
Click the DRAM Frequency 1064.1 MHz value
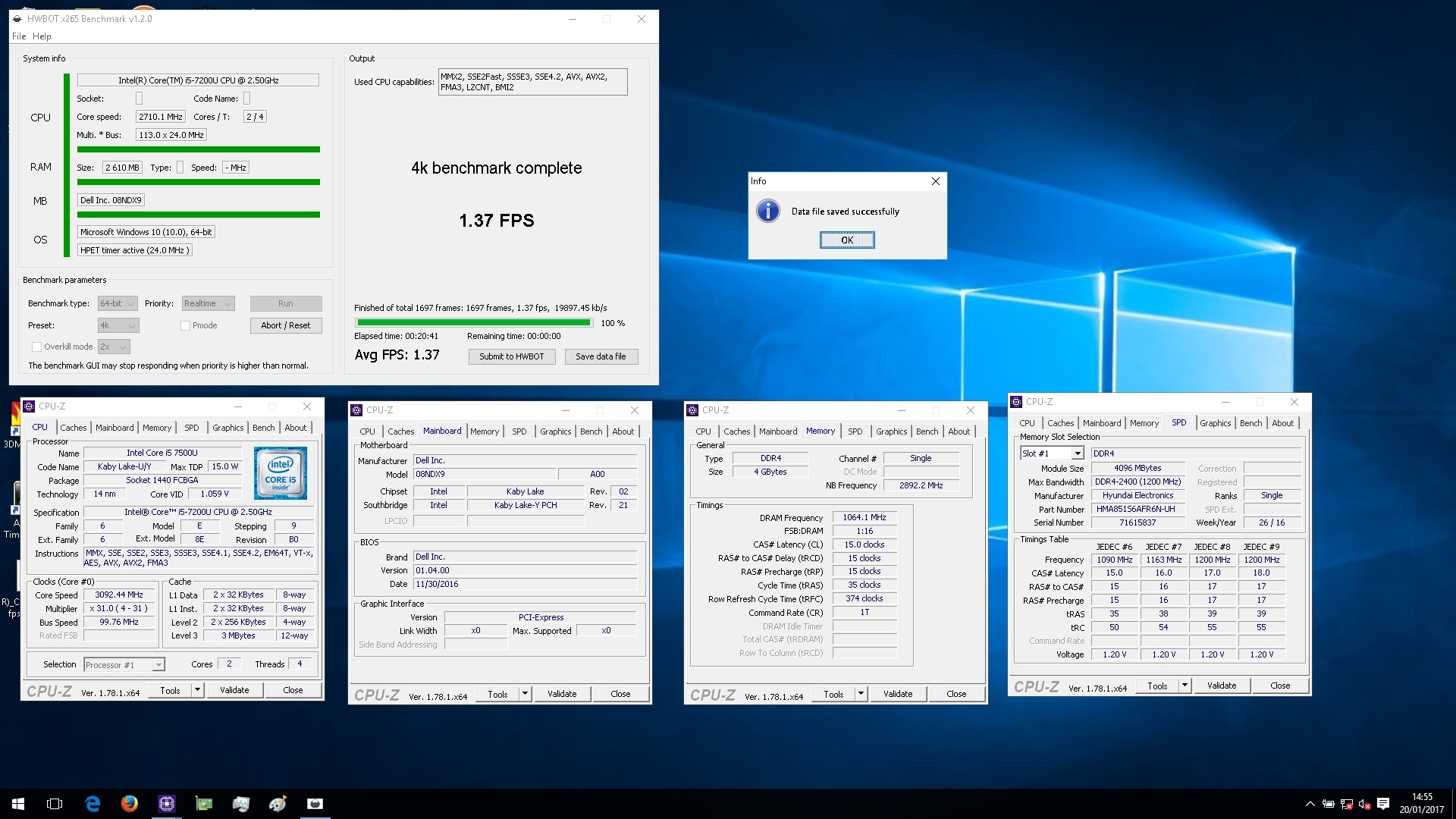pos(864,518)
